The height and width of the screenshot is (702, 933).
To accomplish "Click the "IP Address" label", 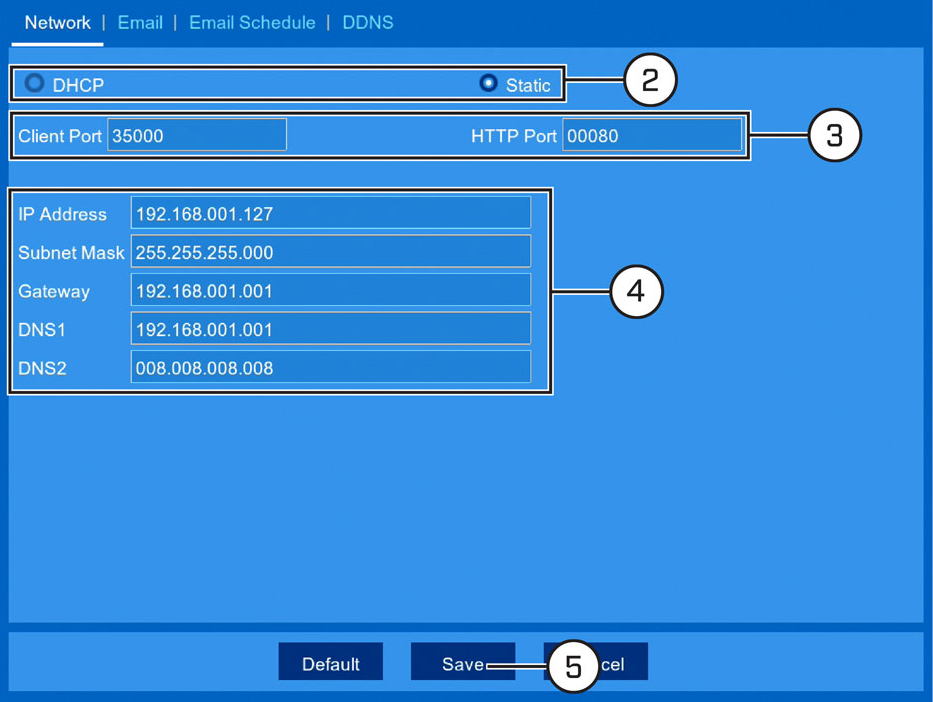I will point(62,214).
